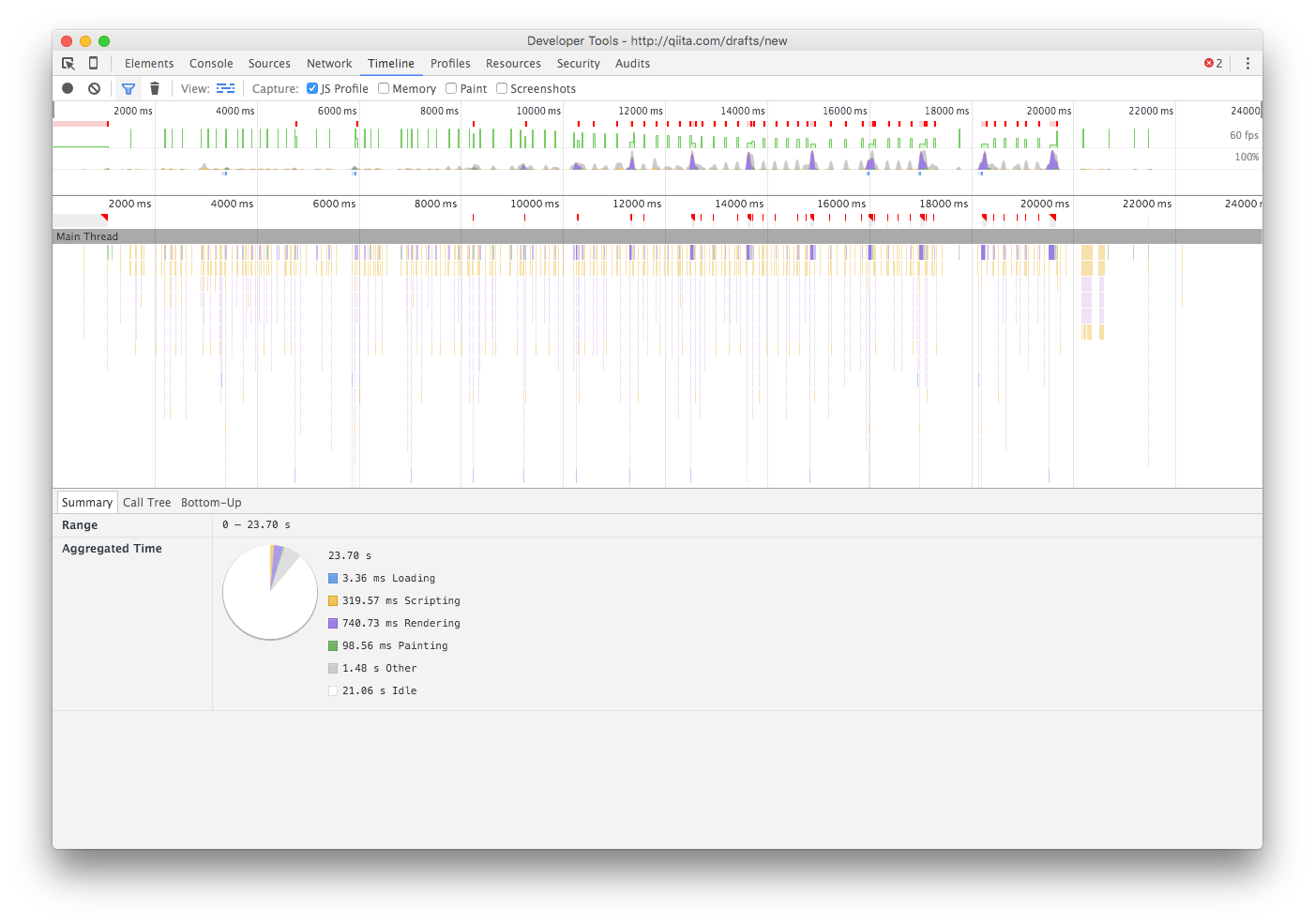This screenshot has width=1315, height=924.
Task: Activate the inspect element cursor tool
Action: (x=68, y=63)
